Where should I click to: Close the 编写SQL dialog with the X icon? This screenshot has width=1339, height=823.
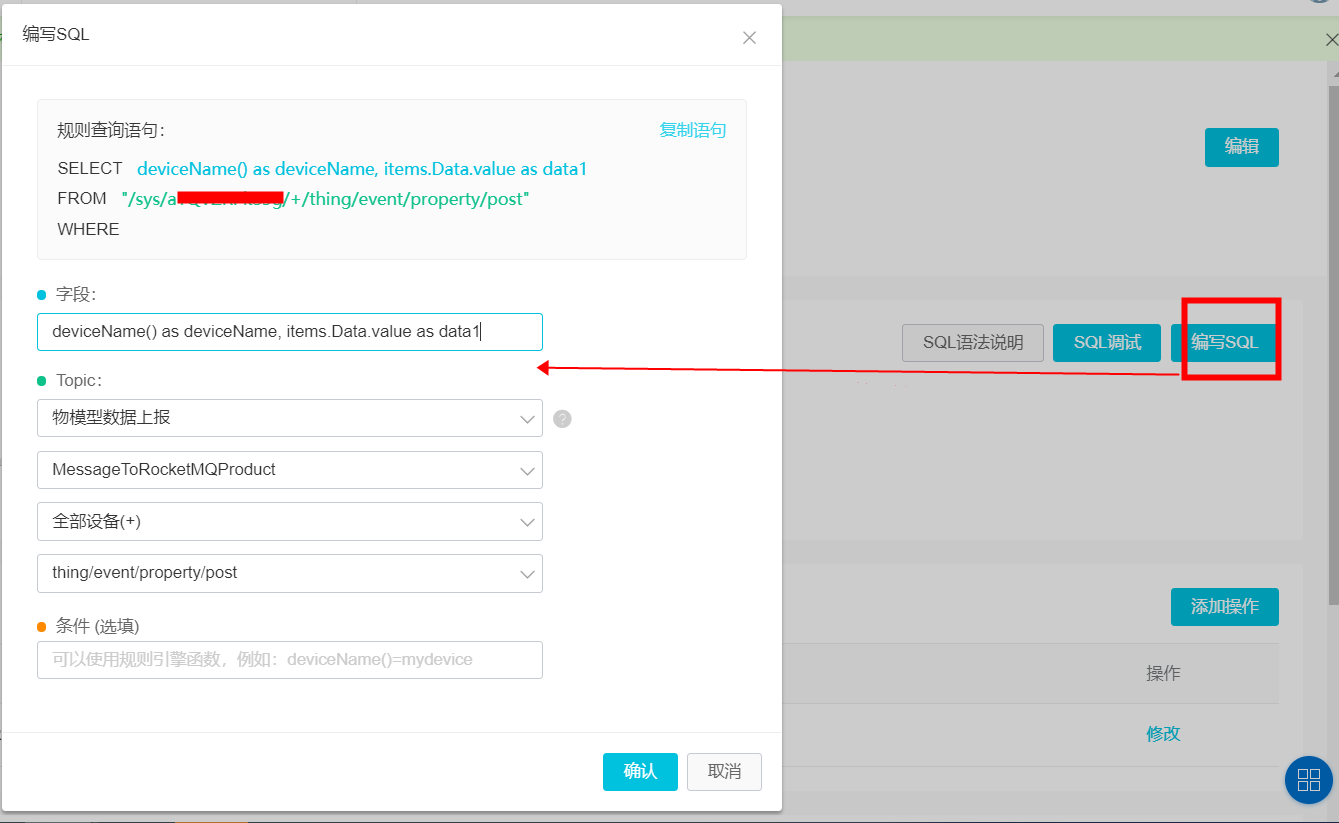tap(749, 38)
